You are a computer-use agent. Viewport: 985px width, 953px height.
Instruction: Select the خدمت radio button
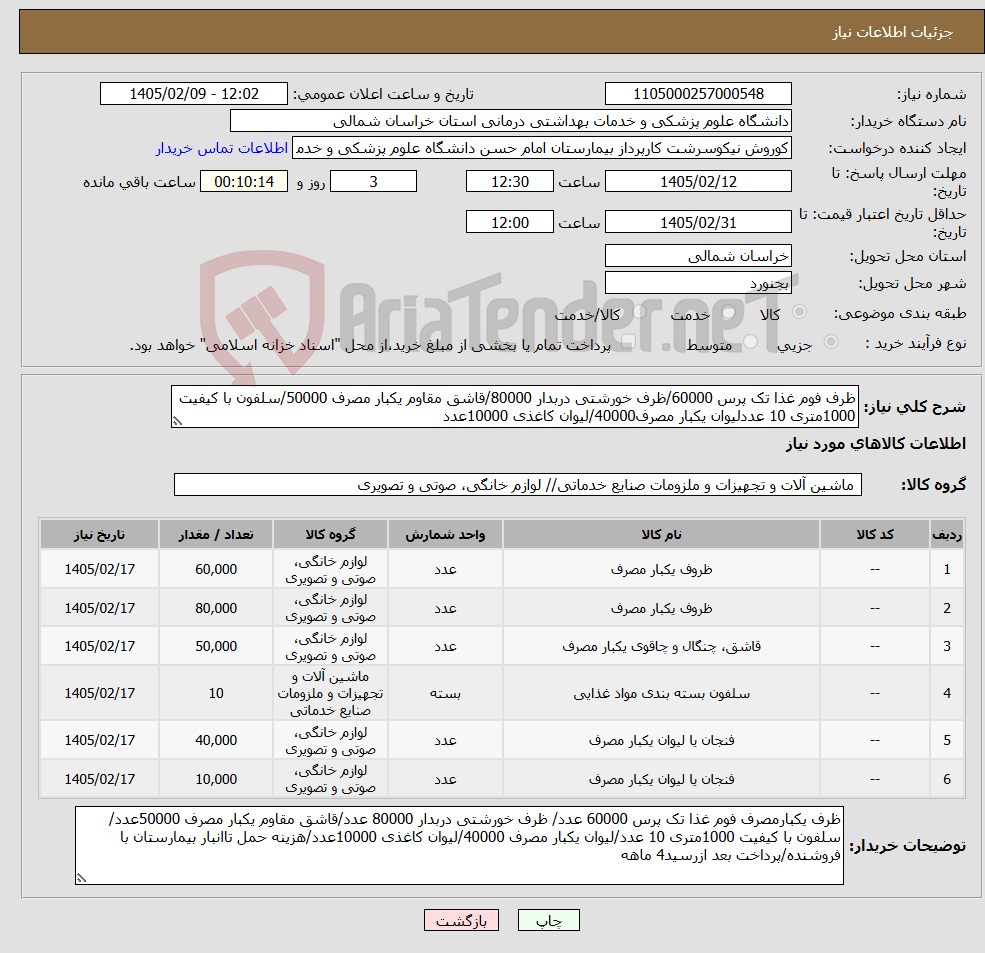[729, 312]
